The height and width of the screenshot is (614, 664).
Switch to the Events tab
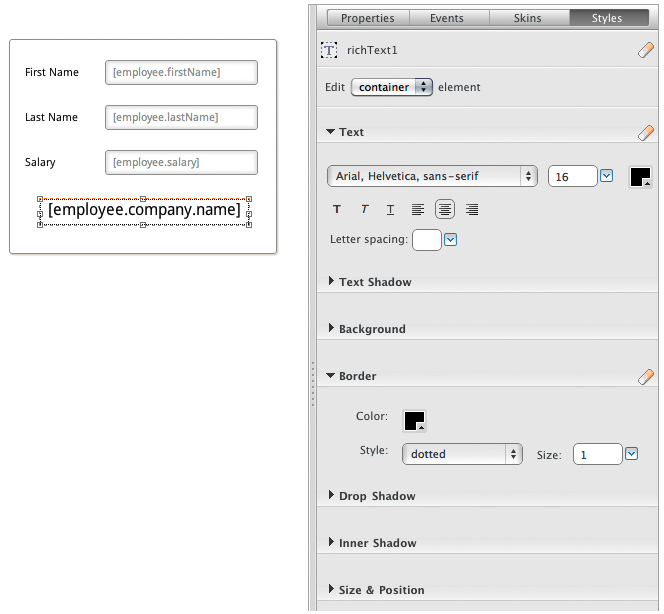tap(448, 18)
